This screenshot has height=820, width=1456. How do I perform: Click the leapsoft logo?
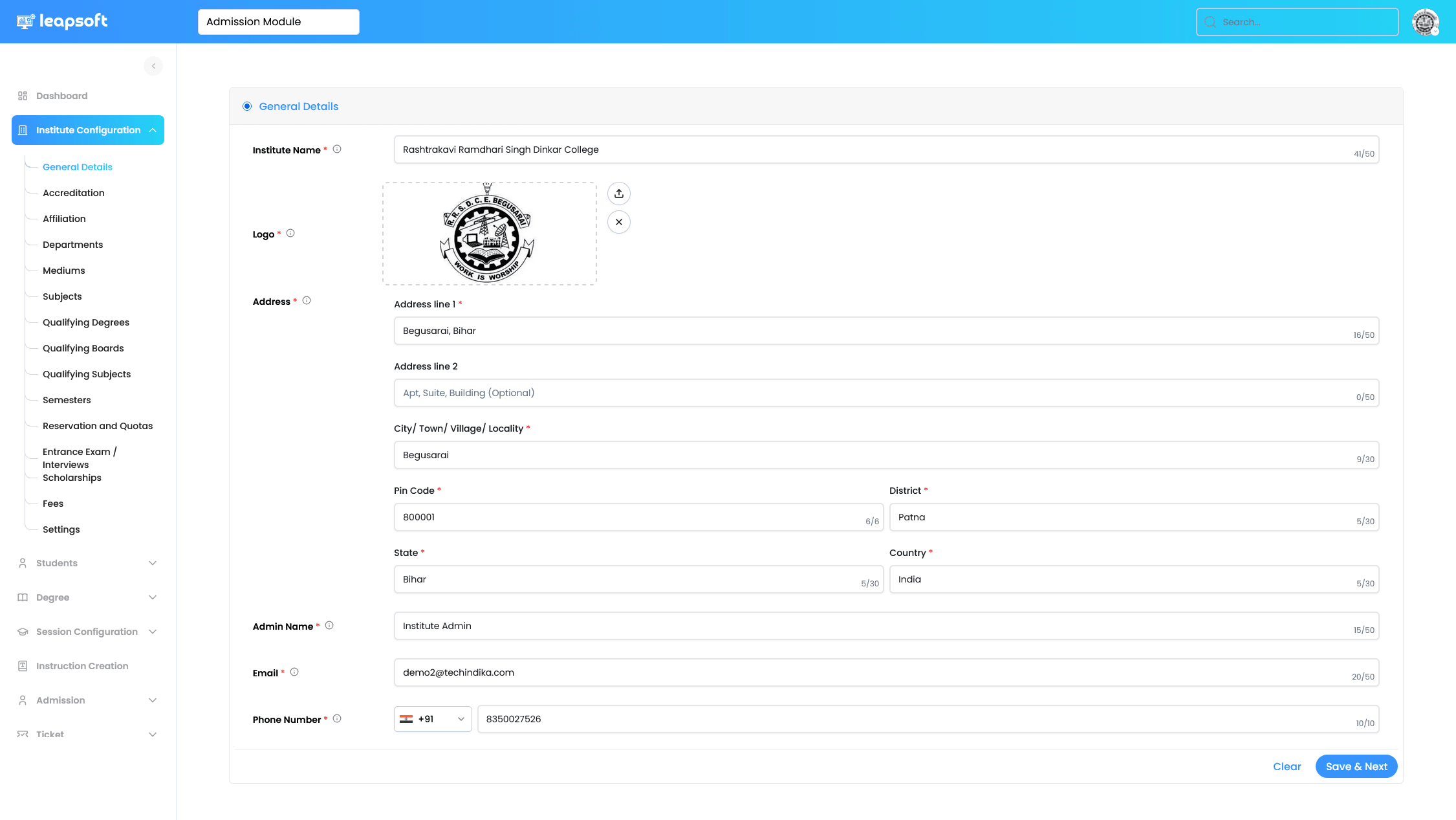pos(62,21)
